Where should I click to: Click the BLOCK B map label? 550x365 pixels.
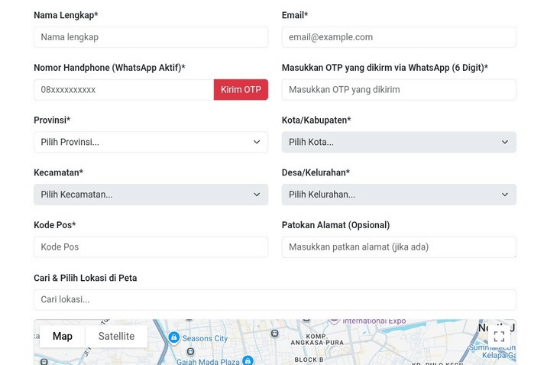[x=309, y=359]
